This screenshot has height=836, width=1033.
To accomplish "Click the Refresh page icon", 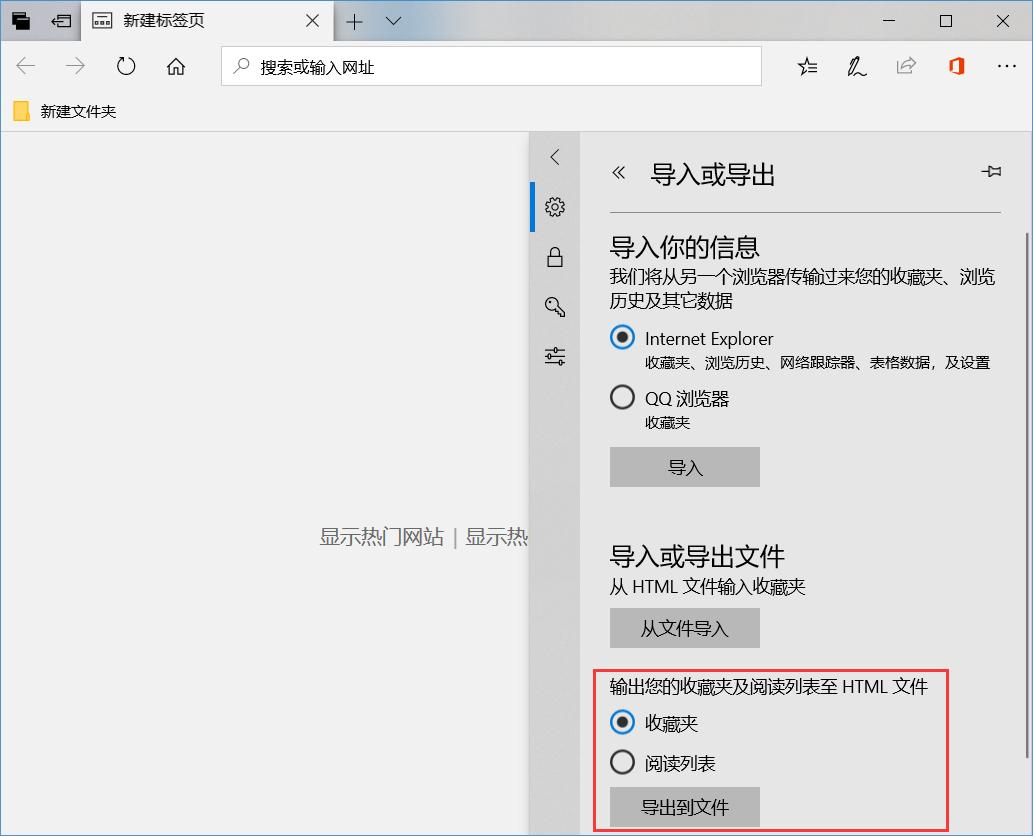I will pyautogui.click(x=126, y=66).
